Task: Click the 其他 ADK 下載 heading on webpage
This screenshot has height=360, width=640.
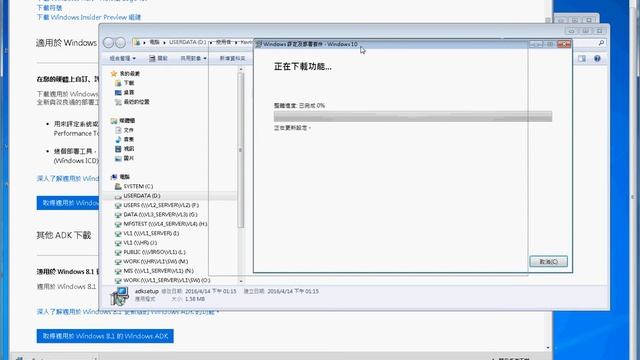Action: [64, 235]
